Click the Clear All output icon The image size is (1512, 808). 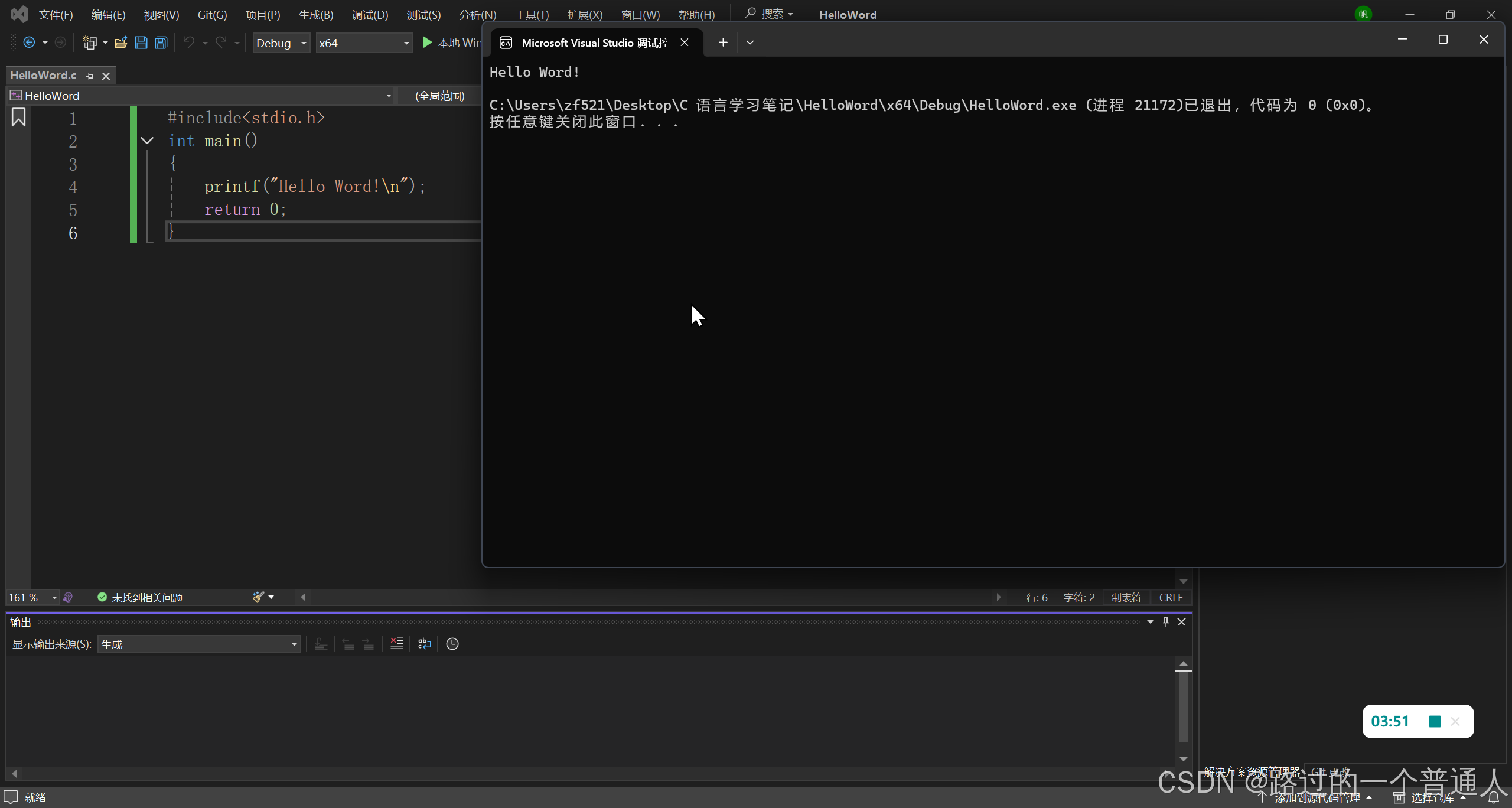397,644
